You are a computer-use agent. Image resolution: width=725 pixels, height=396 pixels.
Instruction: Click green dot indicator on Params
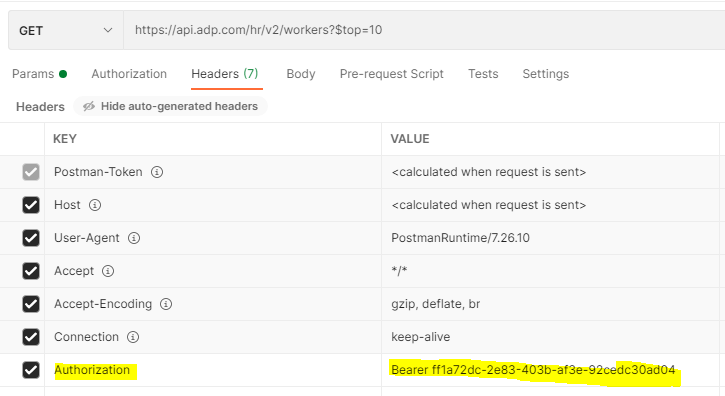coord(63,74)
